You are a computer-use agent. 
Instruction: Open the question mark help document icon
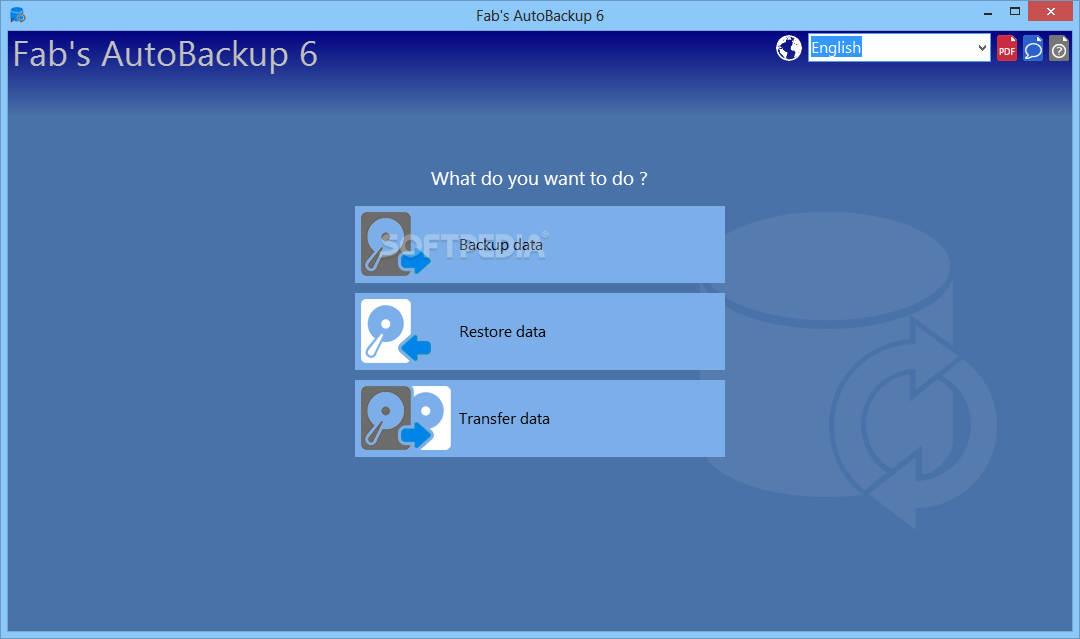tap(1059, 48)
